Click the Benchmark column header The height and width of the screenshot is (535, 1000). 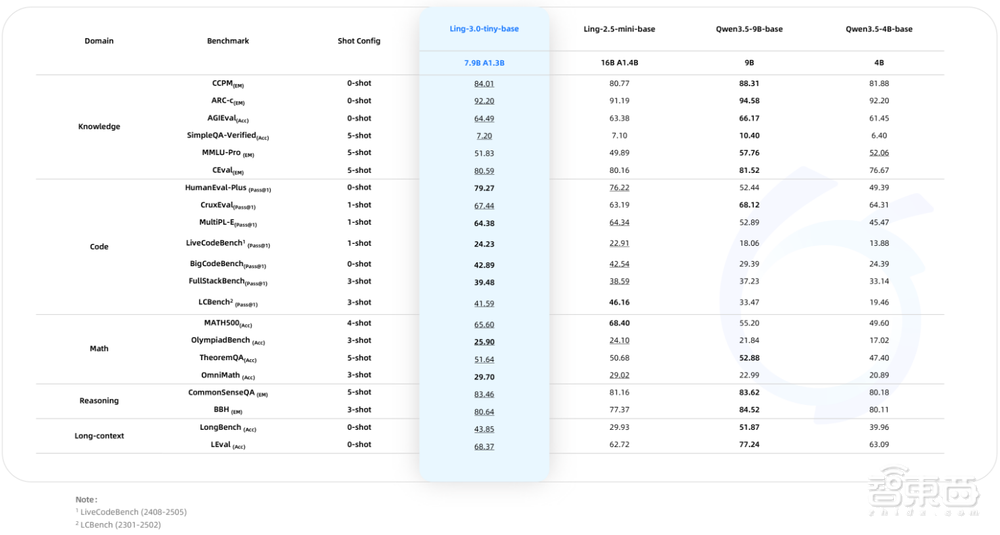click(228, 41)
